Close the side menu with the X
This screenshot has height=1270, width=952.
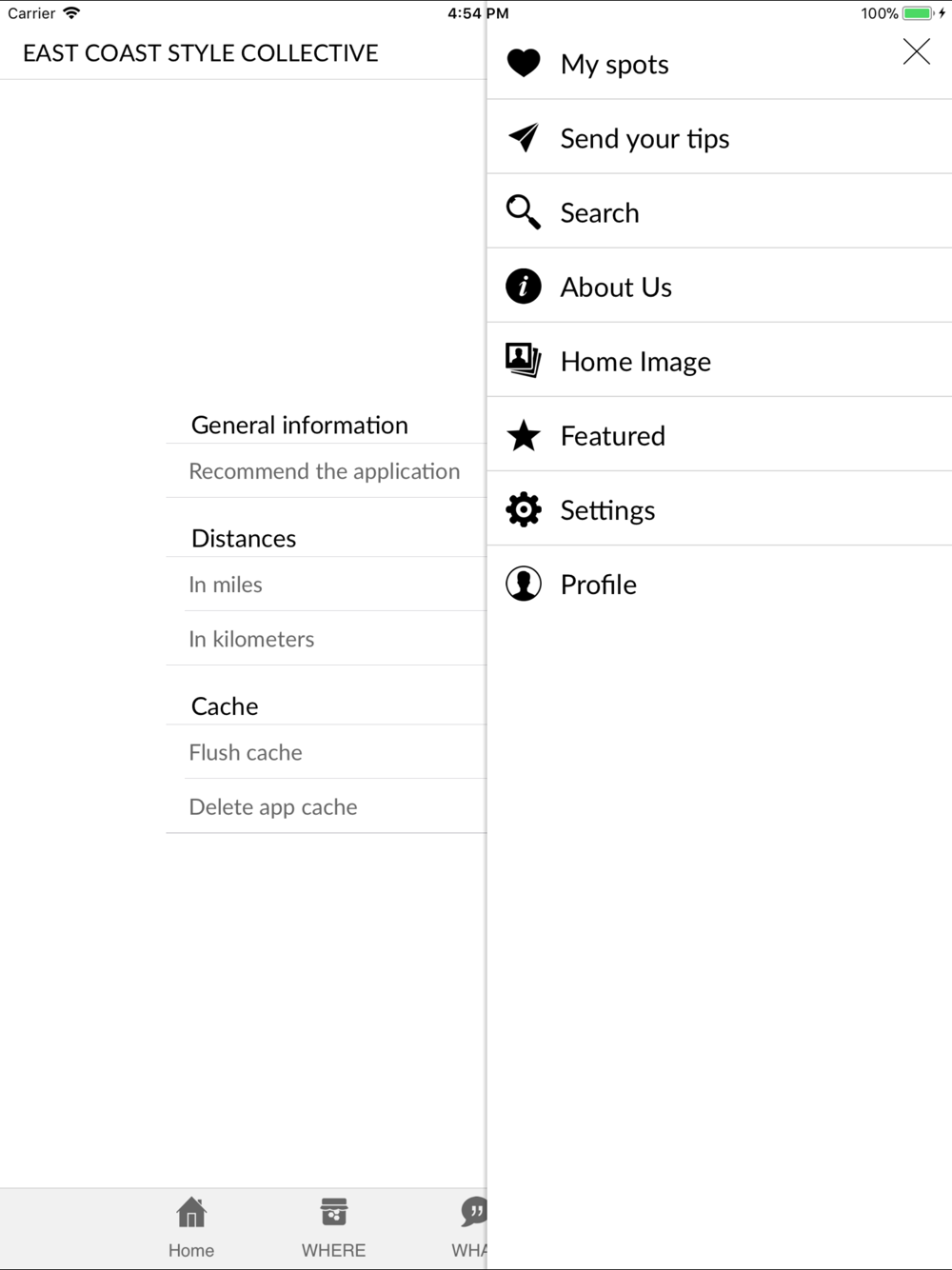(x=917, y=51)
